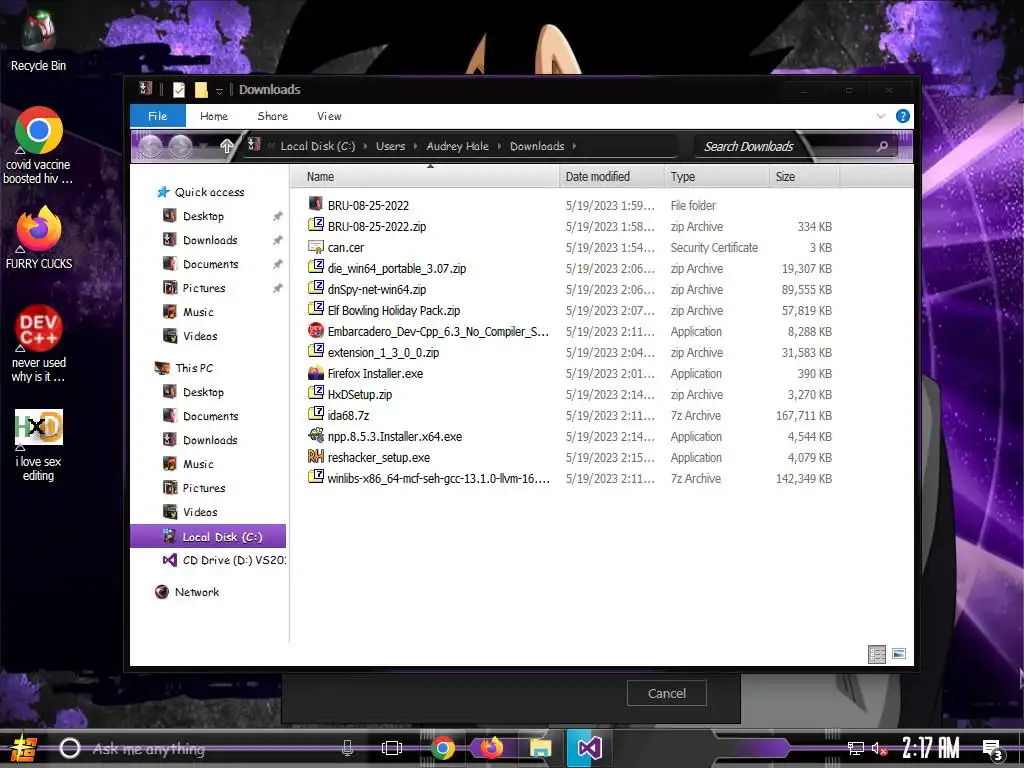Open the HxD desktop shortcut
This screenshot has width=1024, height=768.
point(38,445)
